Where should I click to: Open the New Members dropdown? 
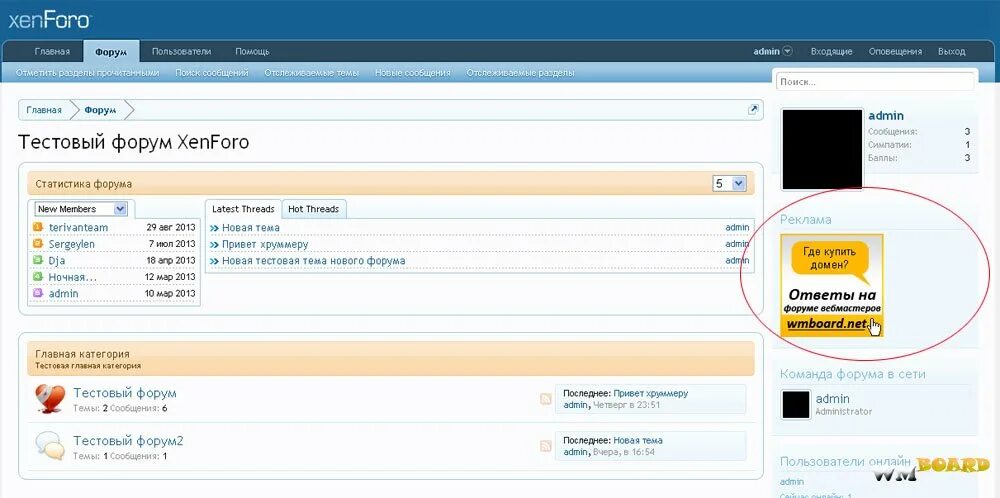81,209
